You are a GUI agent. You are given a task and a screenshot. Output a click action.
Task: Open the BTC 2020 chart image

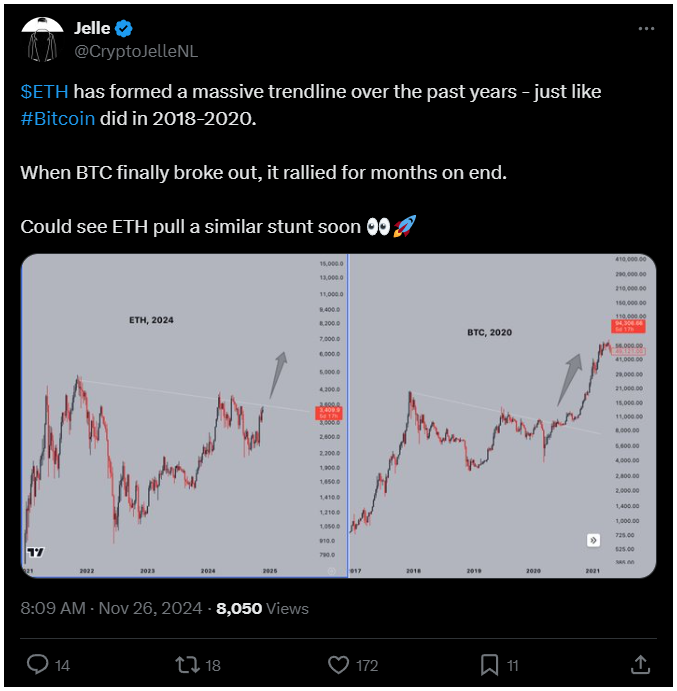point(502,416)
